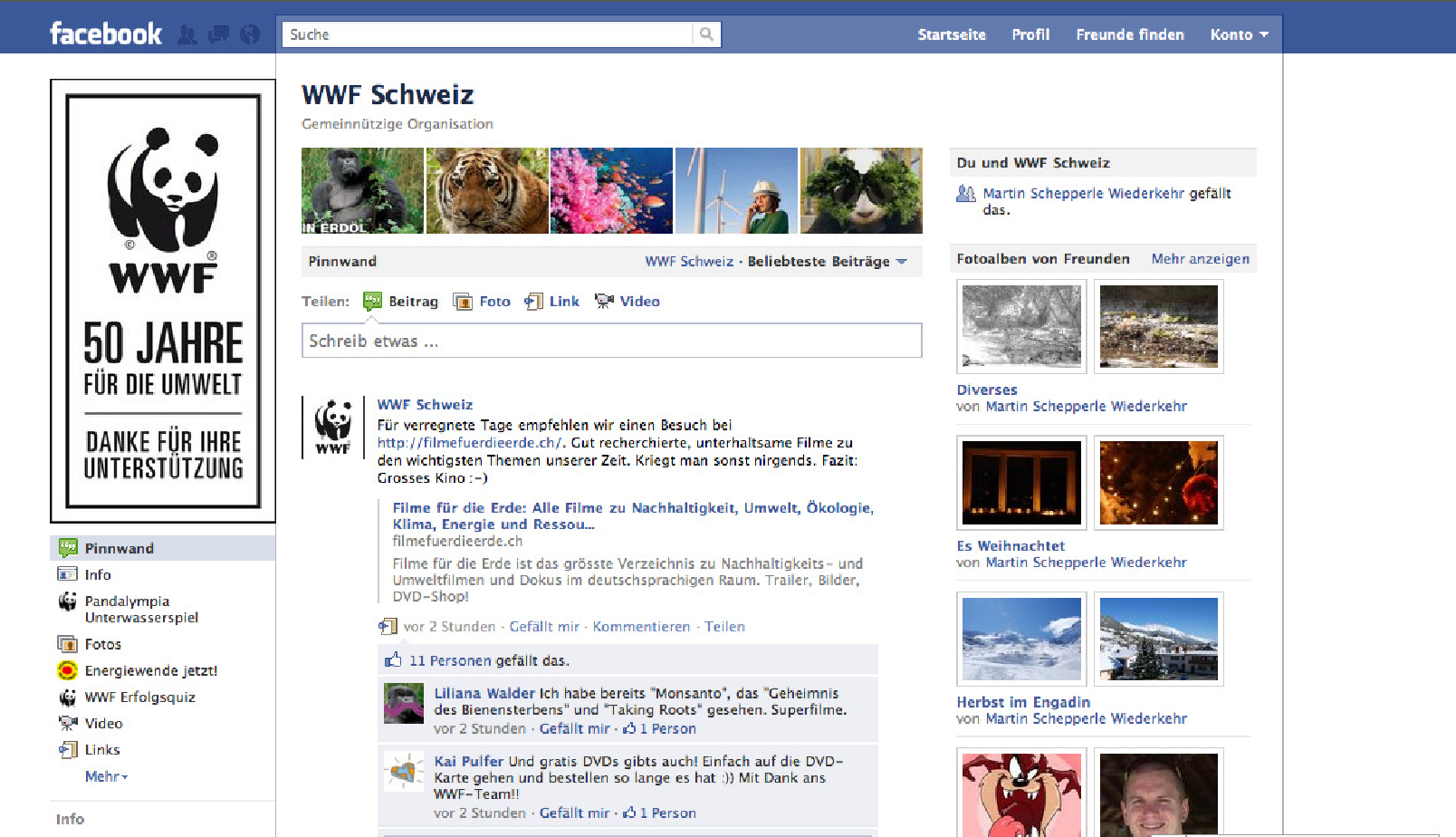This screenshot has width=1456, height=837.
Task: Open Fotos tab in sidebar
Action: pos(102,644)
